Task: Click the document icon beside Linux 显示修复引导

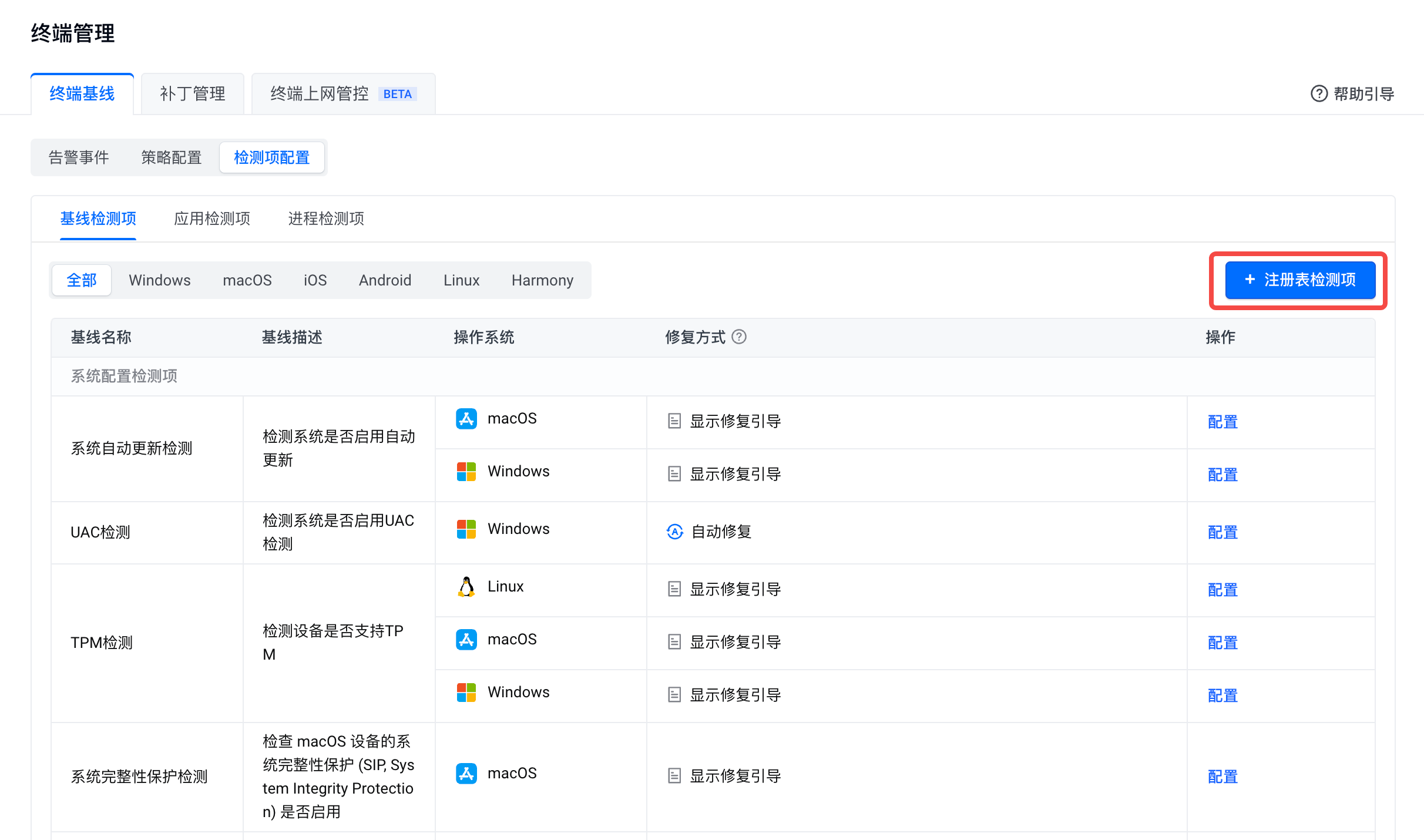Action: tap(674, 589)
